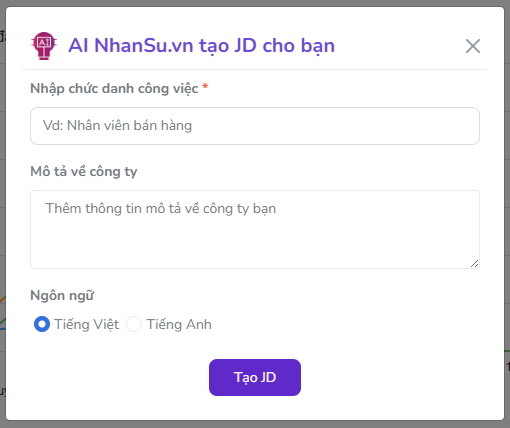Click the textarea resize grip handle
Screen dimensions: 510x428
click(475, 264)
